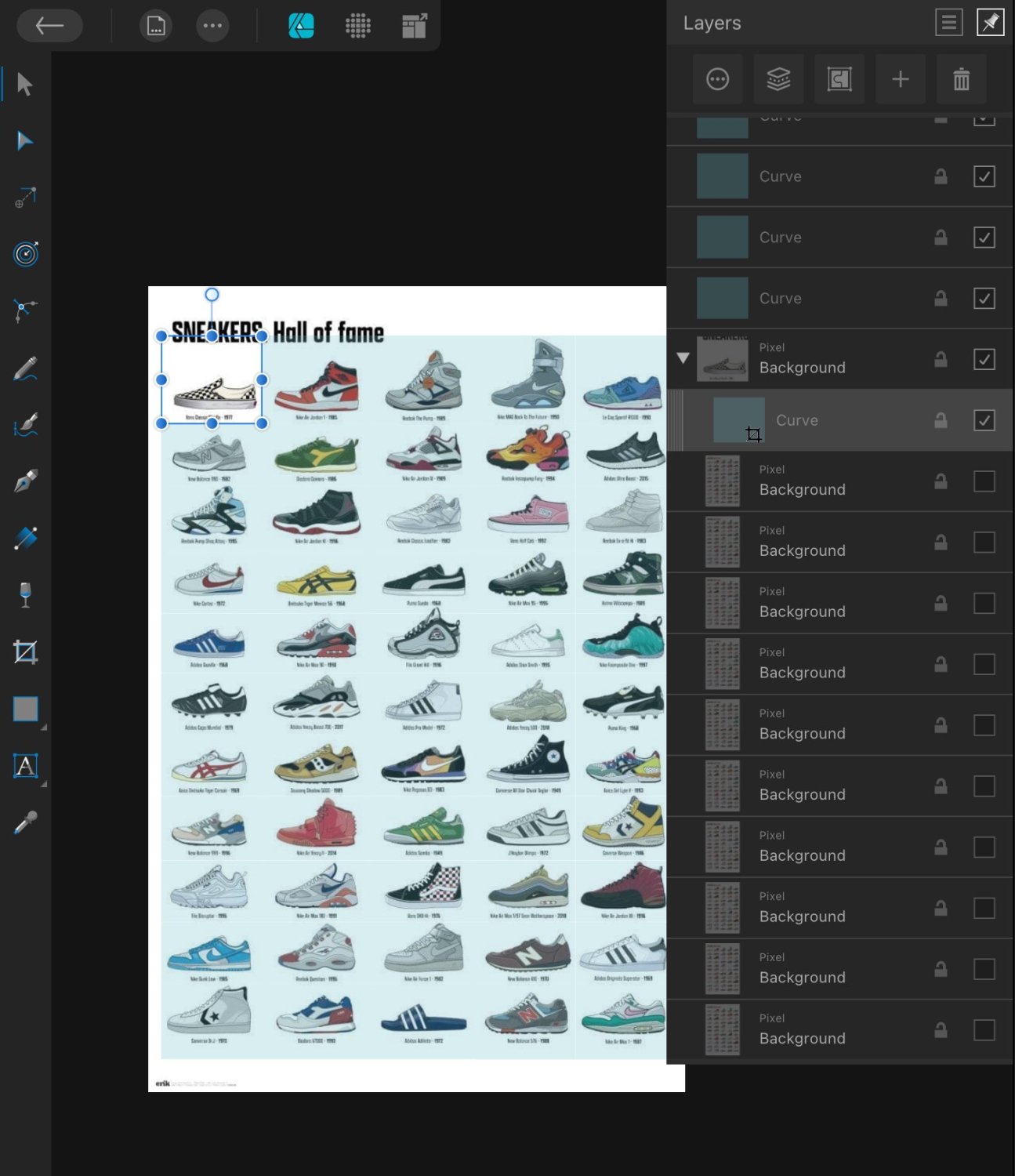Show the bottom-most Background pixel layer
The width and height of the screenshot is (1015, 1176).
tap(984, 1029)
